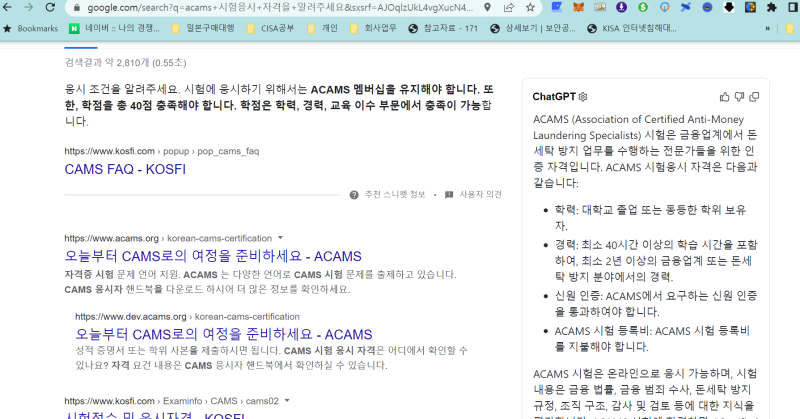Click the 신원 인증 bullet text
This screenshot has width=800, height=419.
click(656, 304)
